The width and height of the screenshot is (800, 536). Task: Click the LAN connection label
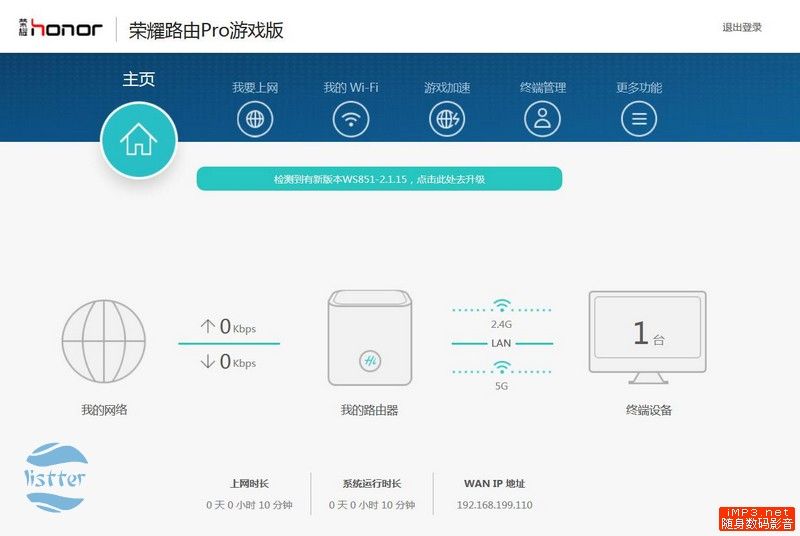501,343
